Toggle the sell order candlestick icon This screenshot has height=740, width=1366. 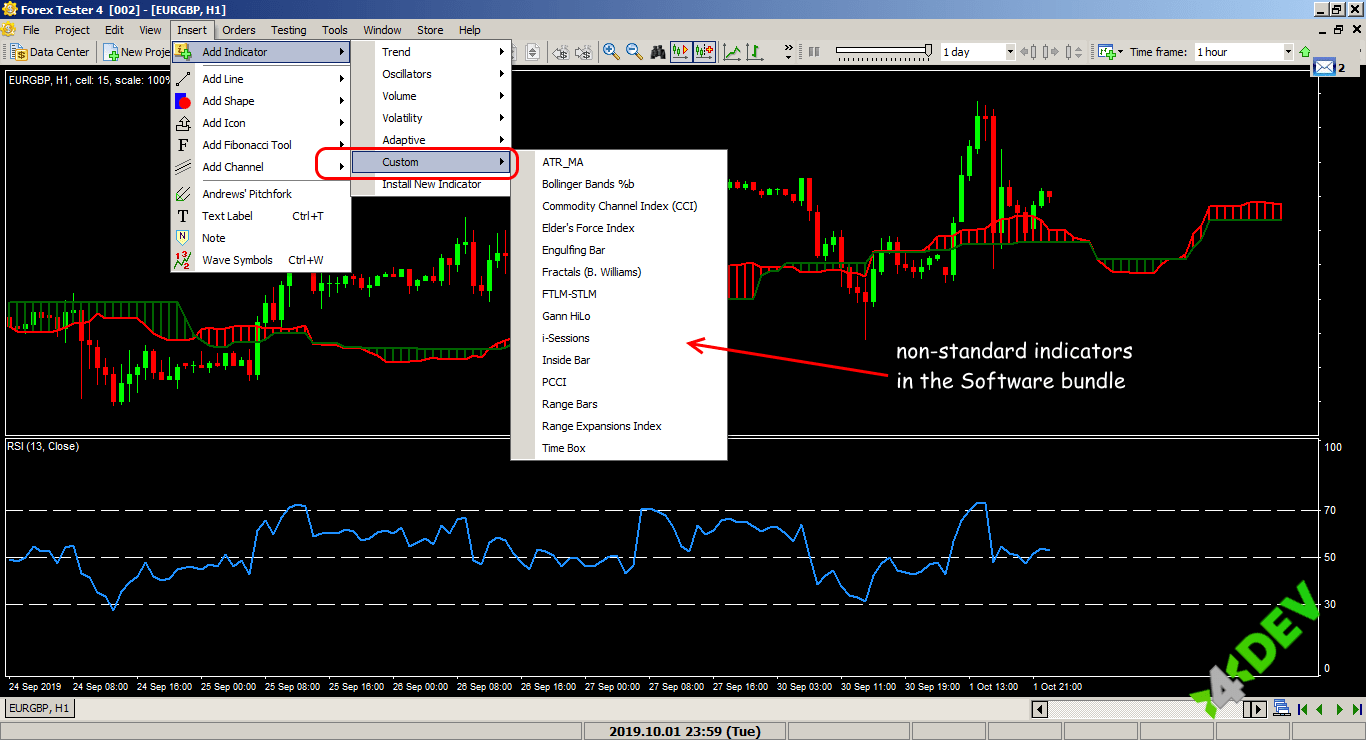[705, 51]
